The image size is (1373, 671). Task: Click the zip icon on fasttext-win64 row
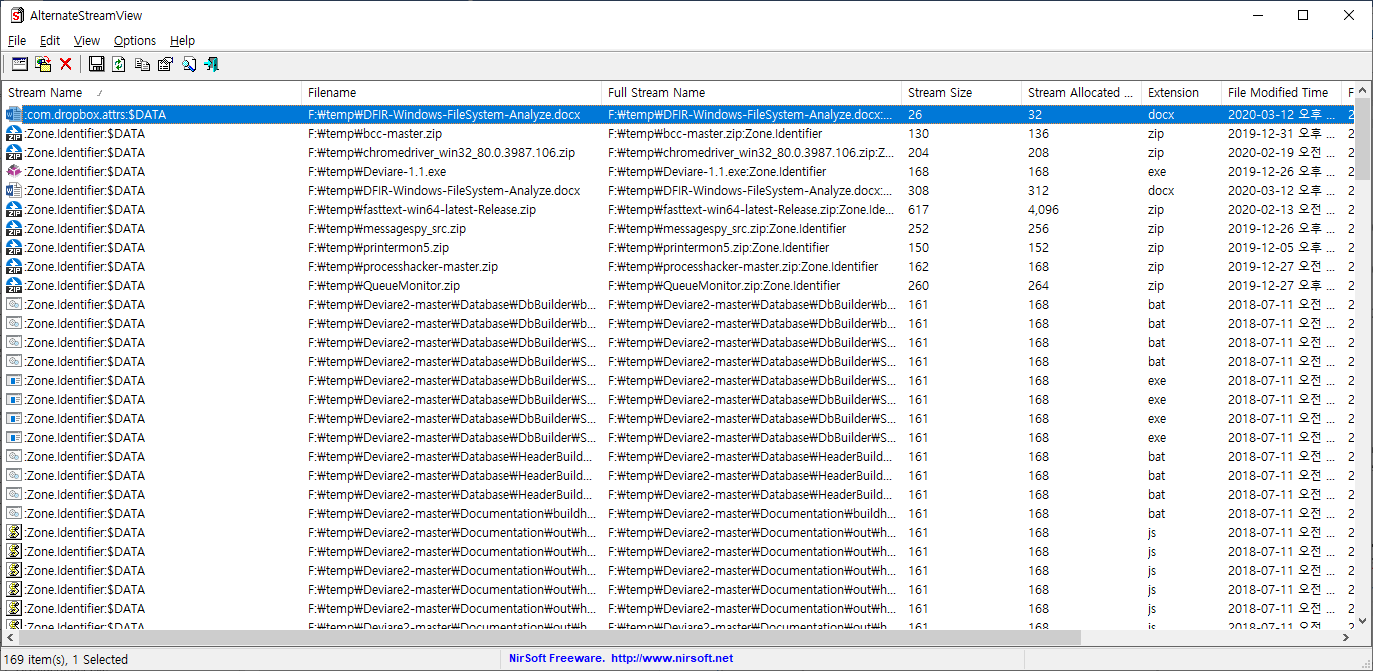[14, 209]
